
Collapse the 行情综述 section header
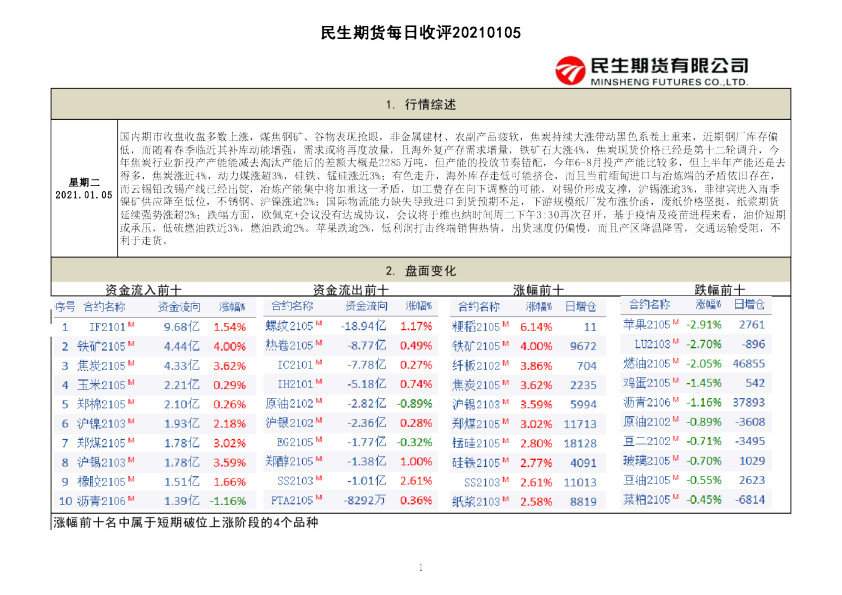420,103
